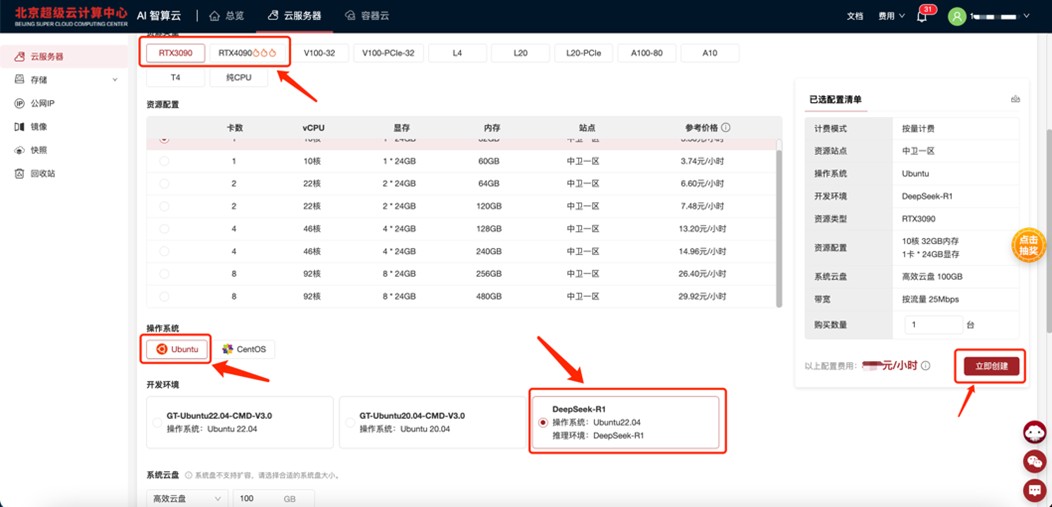Viewport: 1052px width, 507px height.
Task: Open the red message feedback icon
Action: (1035, 490)
